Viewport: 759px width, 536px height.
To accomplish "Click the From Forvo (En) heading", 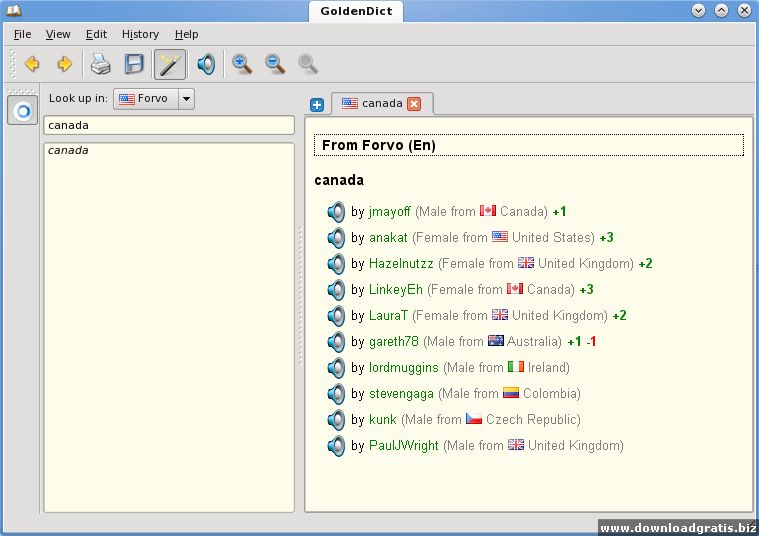I will click(529, 145).
